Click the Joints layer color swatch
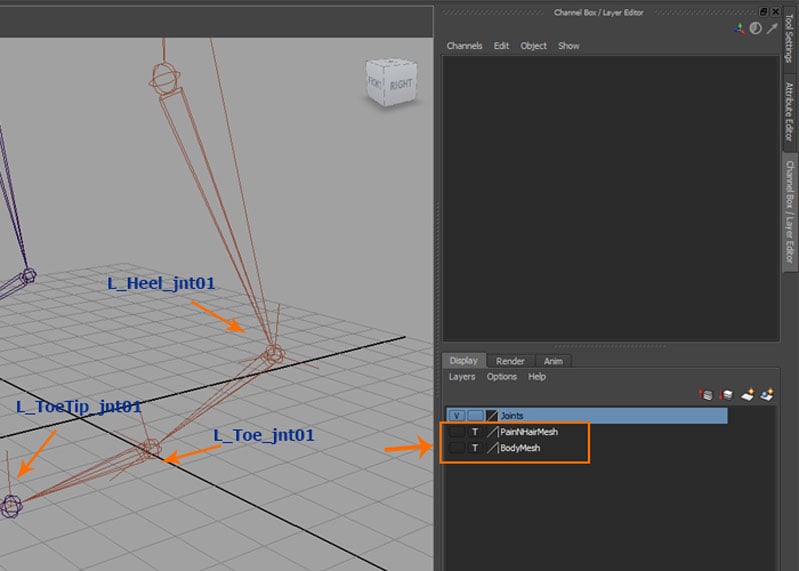The width and height of the screenshot is (799, 571). coord(492,415)
